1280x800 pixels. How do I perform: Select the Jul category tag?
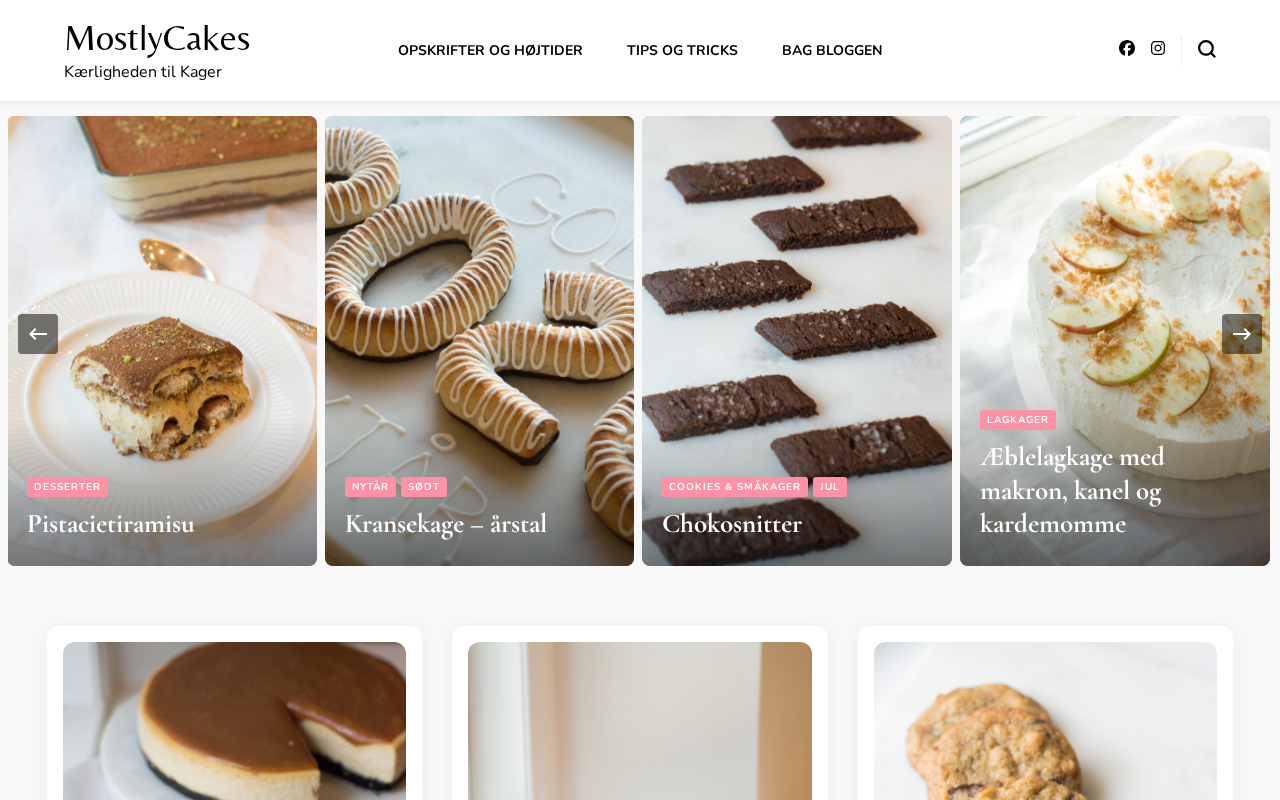coord(830,487)
